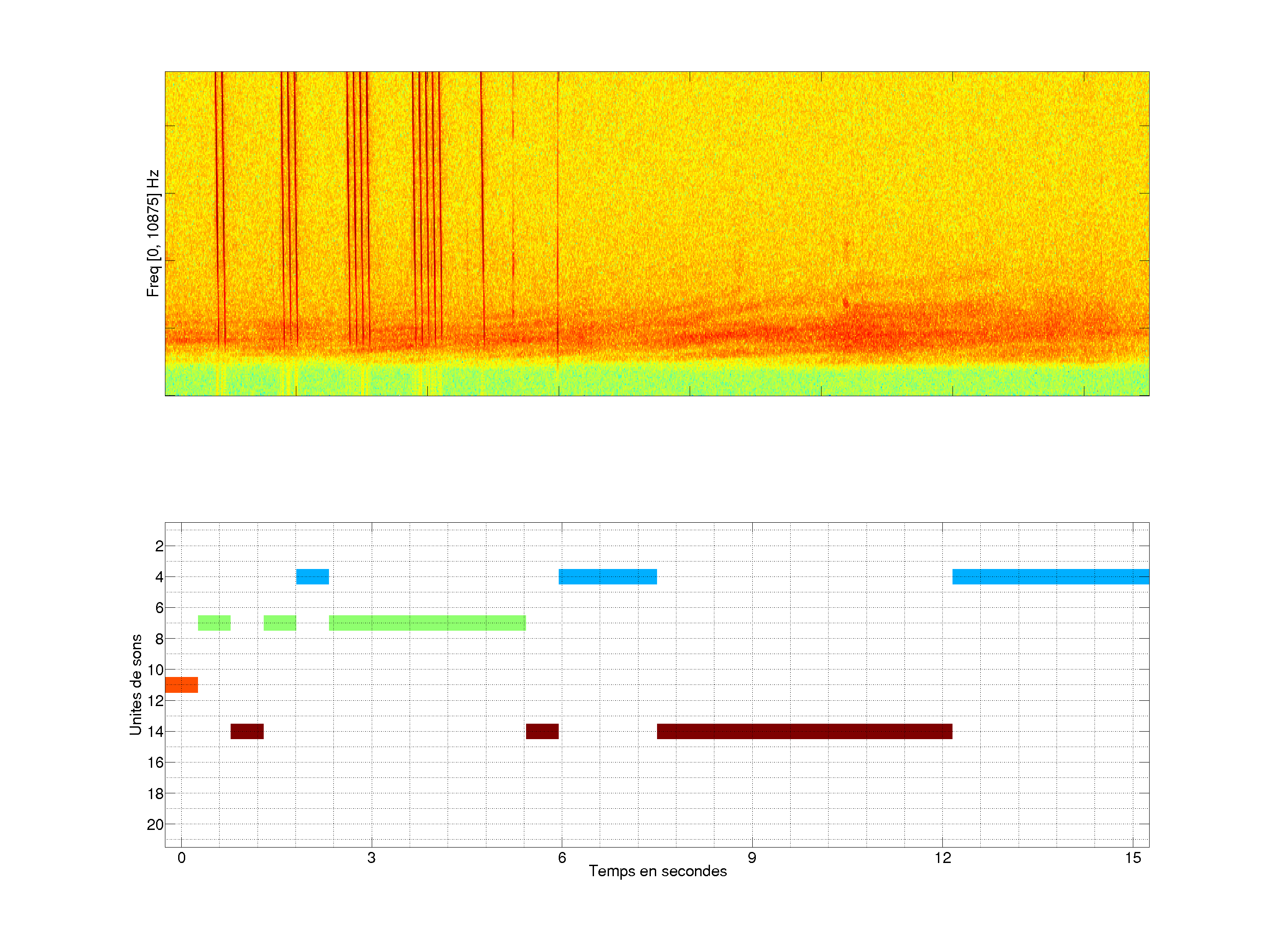The height and width of the screenshot is (952, 1270).
Task: Click the shortest blue bar near 2 seconds
Action: (x=312, y=576)
